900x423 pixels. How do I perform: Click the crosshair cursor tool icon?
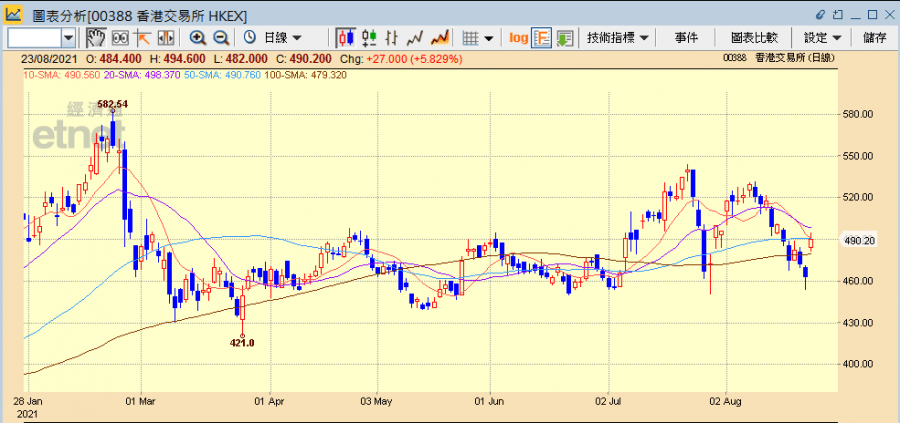pyautogui.click(x=142, y=37)
